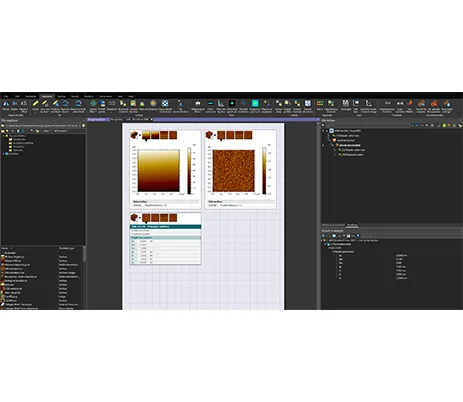The height and width of the screenshot is (402, 463).
Task: Switch to the second document tab
Action: [116, 119]
